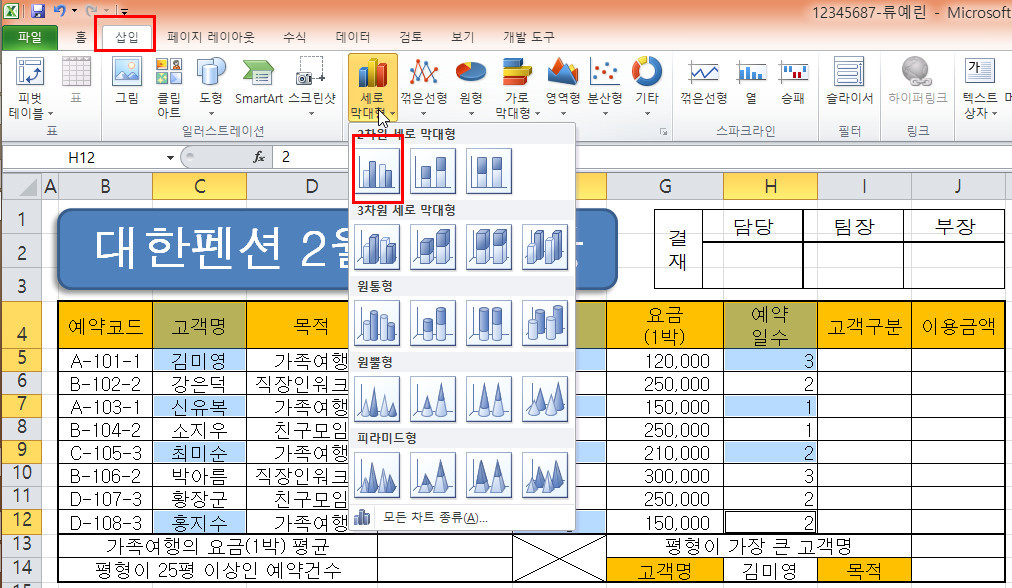Add a 슬라이서 (Slicer) filter

tap(849, 81)
